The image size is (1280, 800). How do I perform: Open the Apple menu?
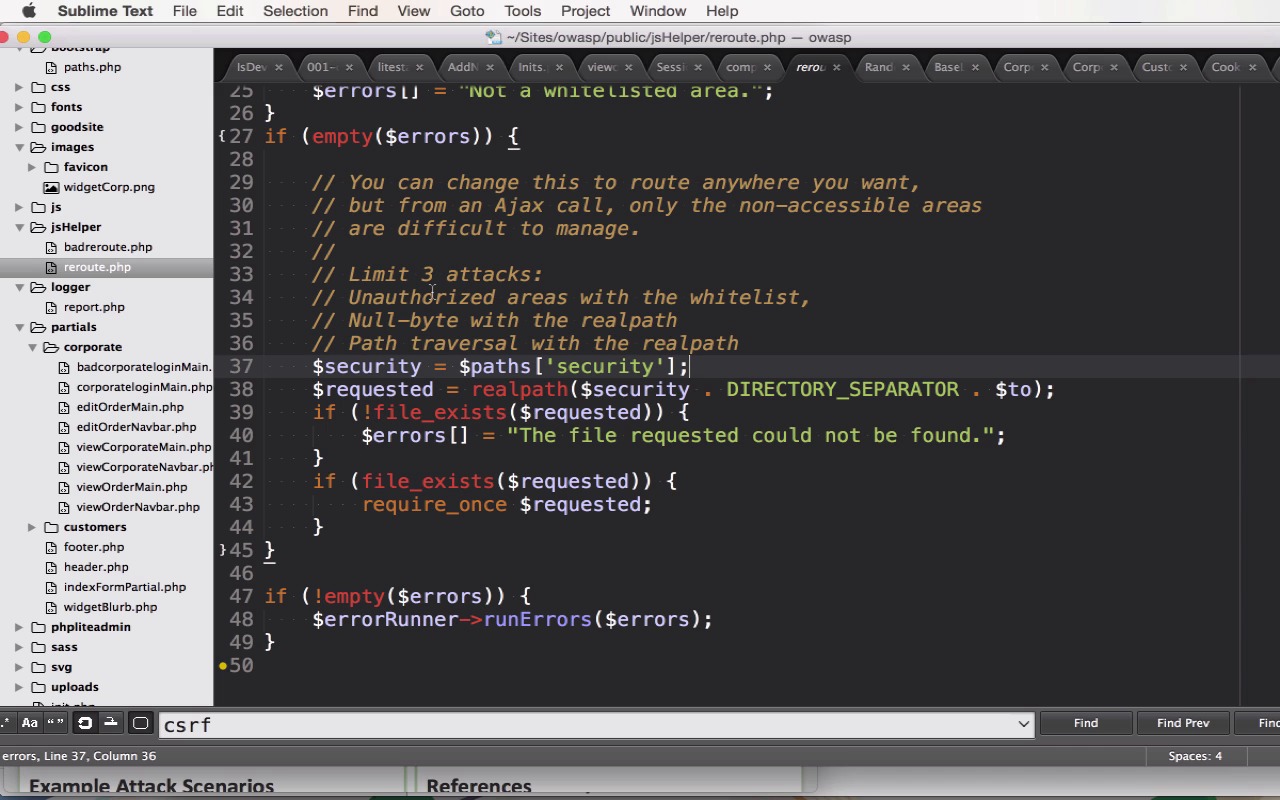tap(29, 11)
